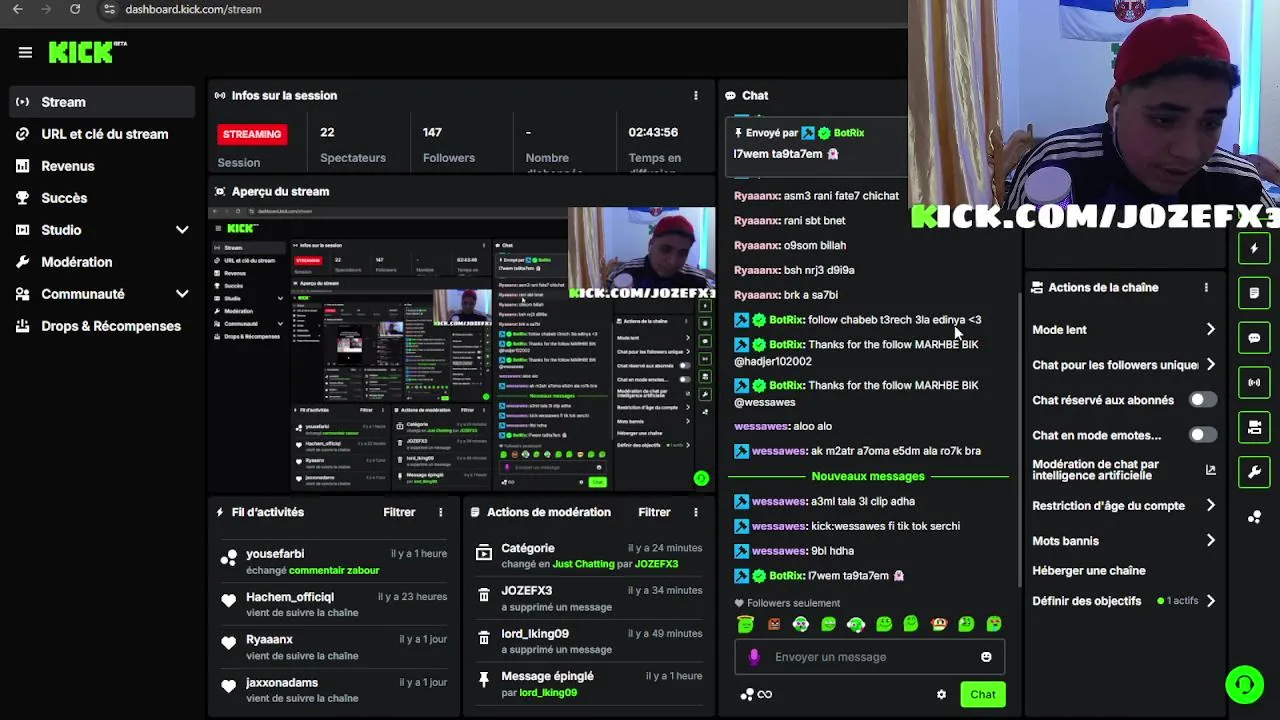Go back using the browser back arrow
This screenshot has height=720, width=1280.
pyautogui.click(x=17, y=9)
